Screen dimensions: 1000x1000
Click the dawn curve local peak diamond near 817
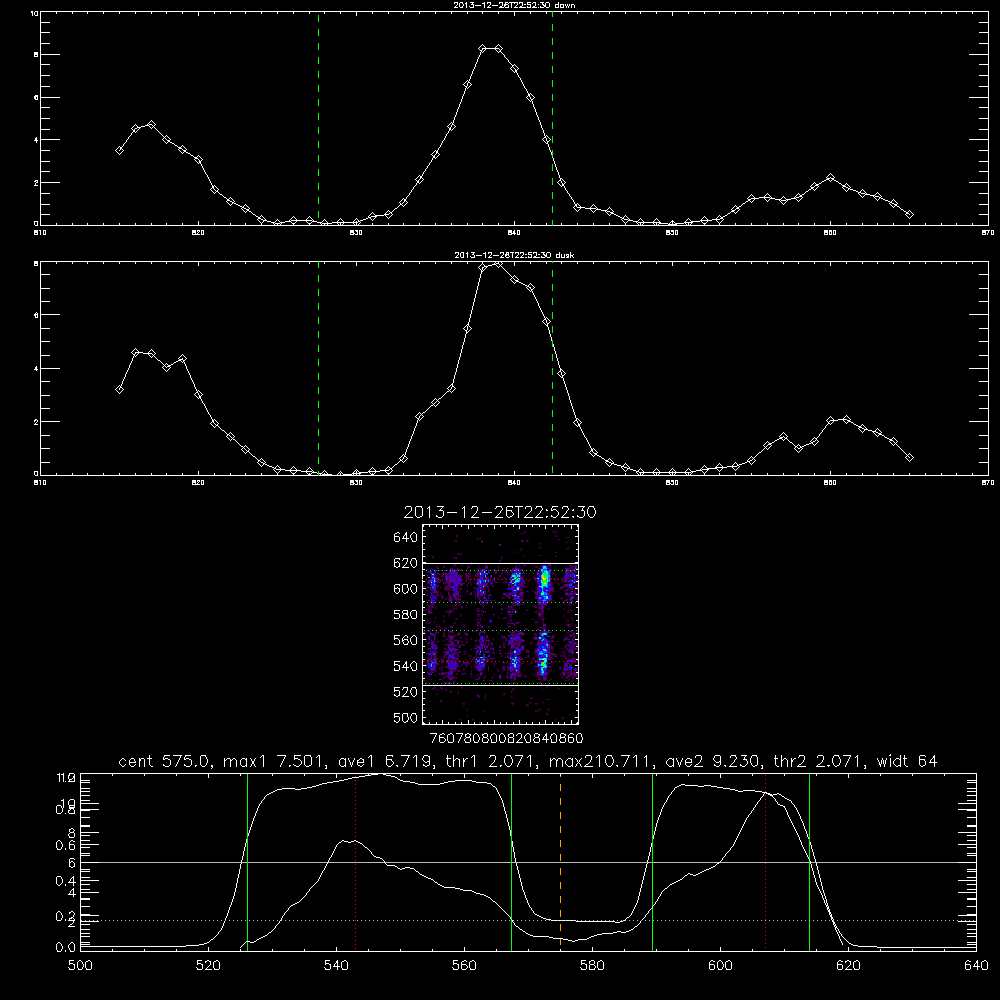pos(151,124)
